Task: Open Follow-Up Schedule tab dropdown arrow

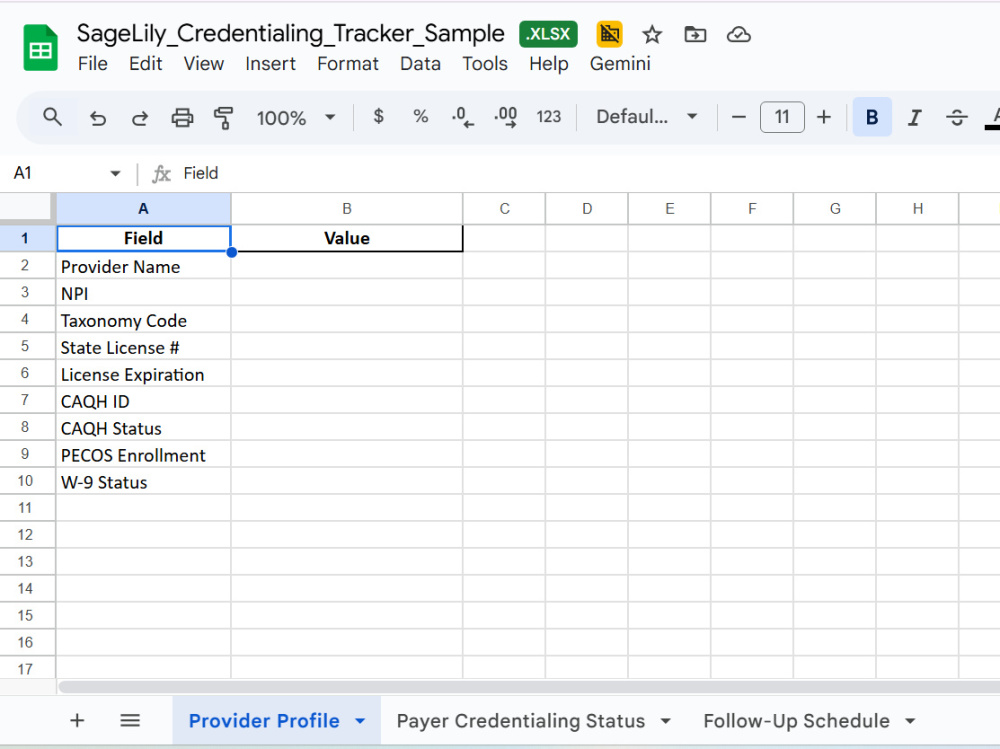Action: pos(910,721)
